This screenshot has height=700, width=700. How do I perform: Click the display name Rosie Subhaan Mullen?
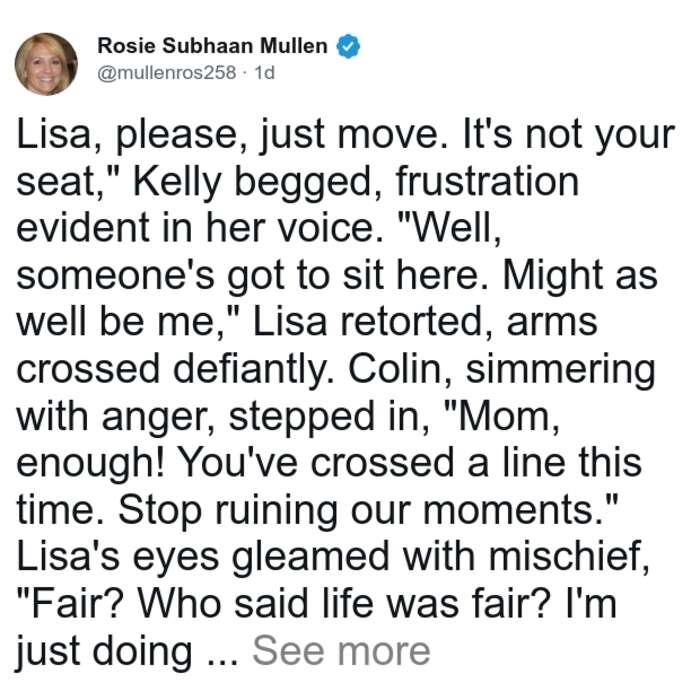(x=212, y=46)
